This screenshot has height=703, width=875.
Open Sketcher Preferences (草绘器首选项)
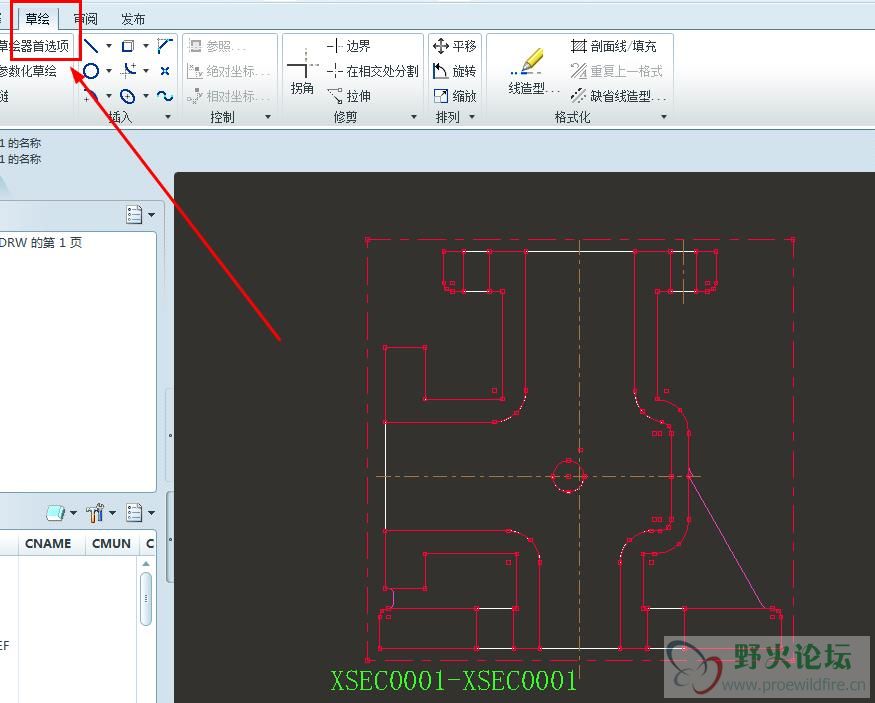(x=35, y=46)
